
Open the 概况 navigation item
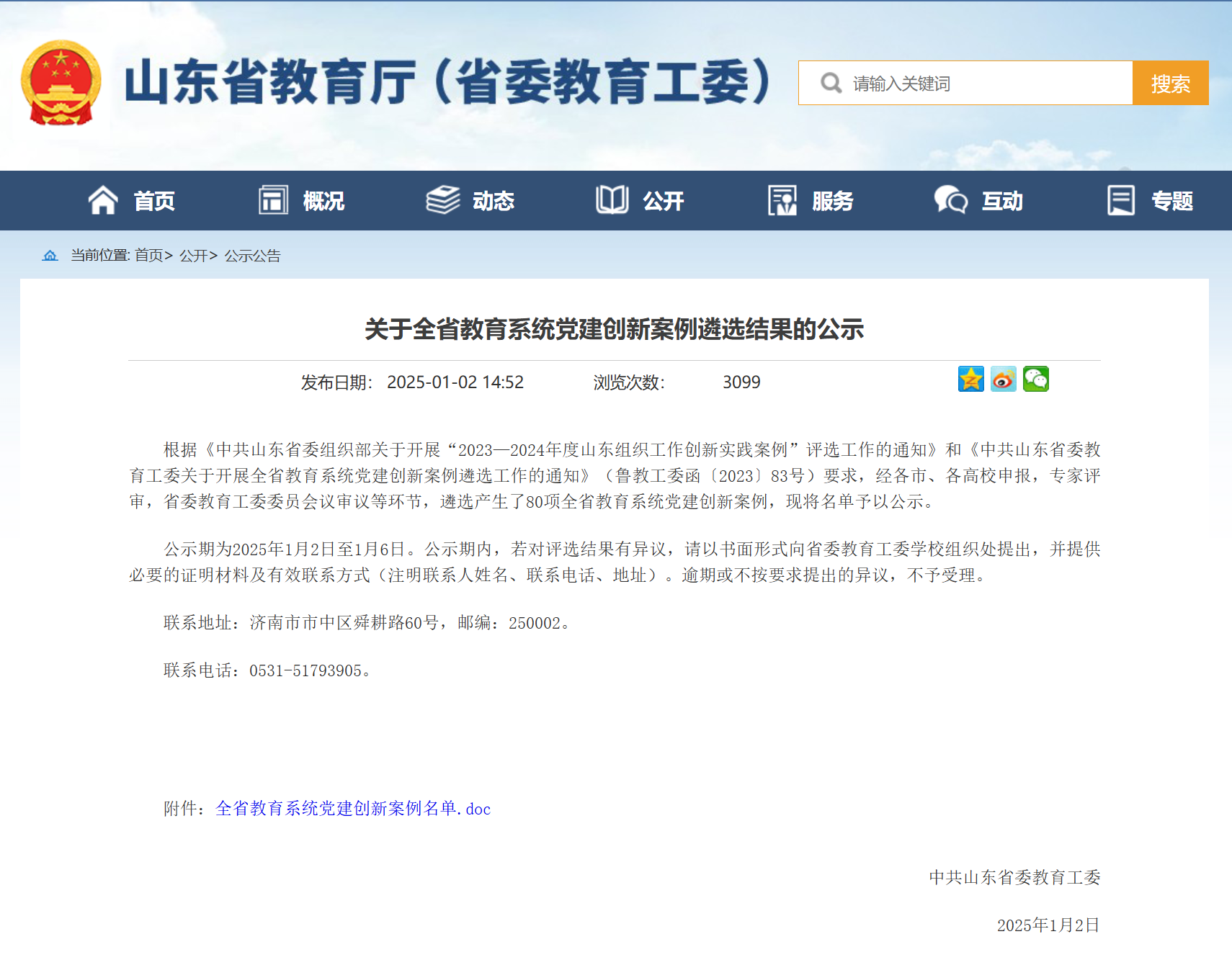pos(323,201)
